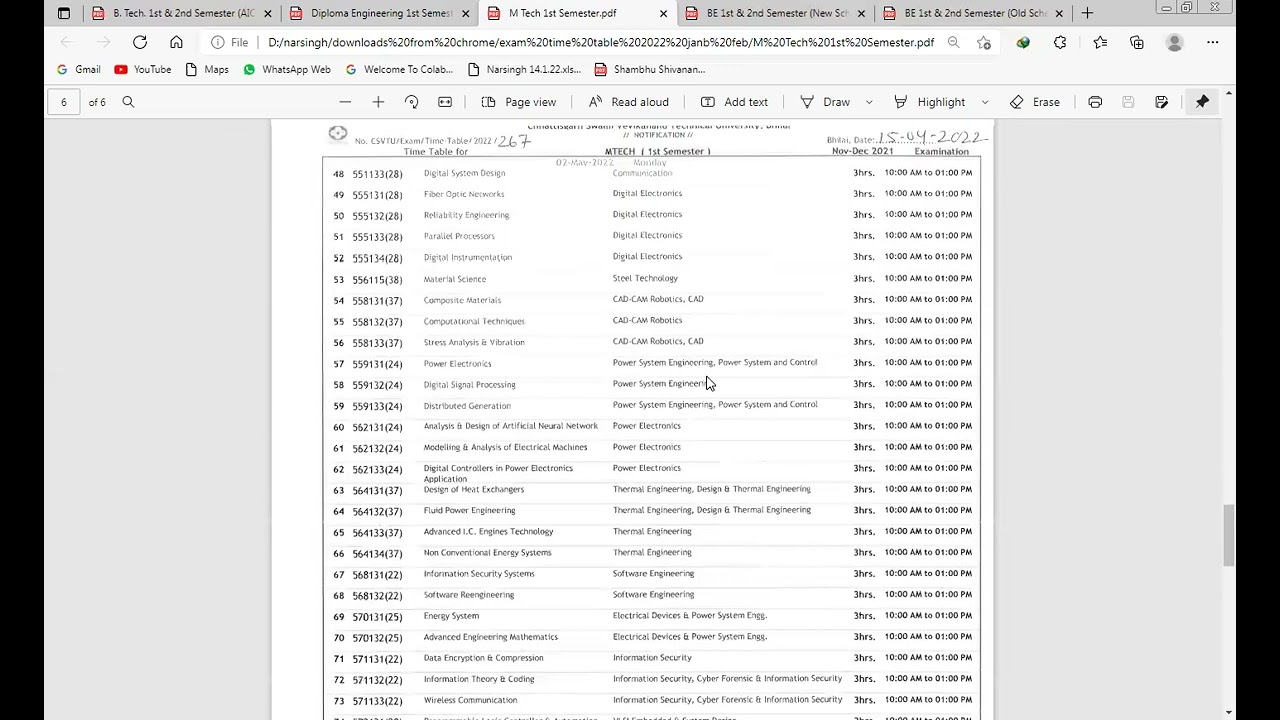Click the vertical scrollbar thumb

coord(1228,535)
